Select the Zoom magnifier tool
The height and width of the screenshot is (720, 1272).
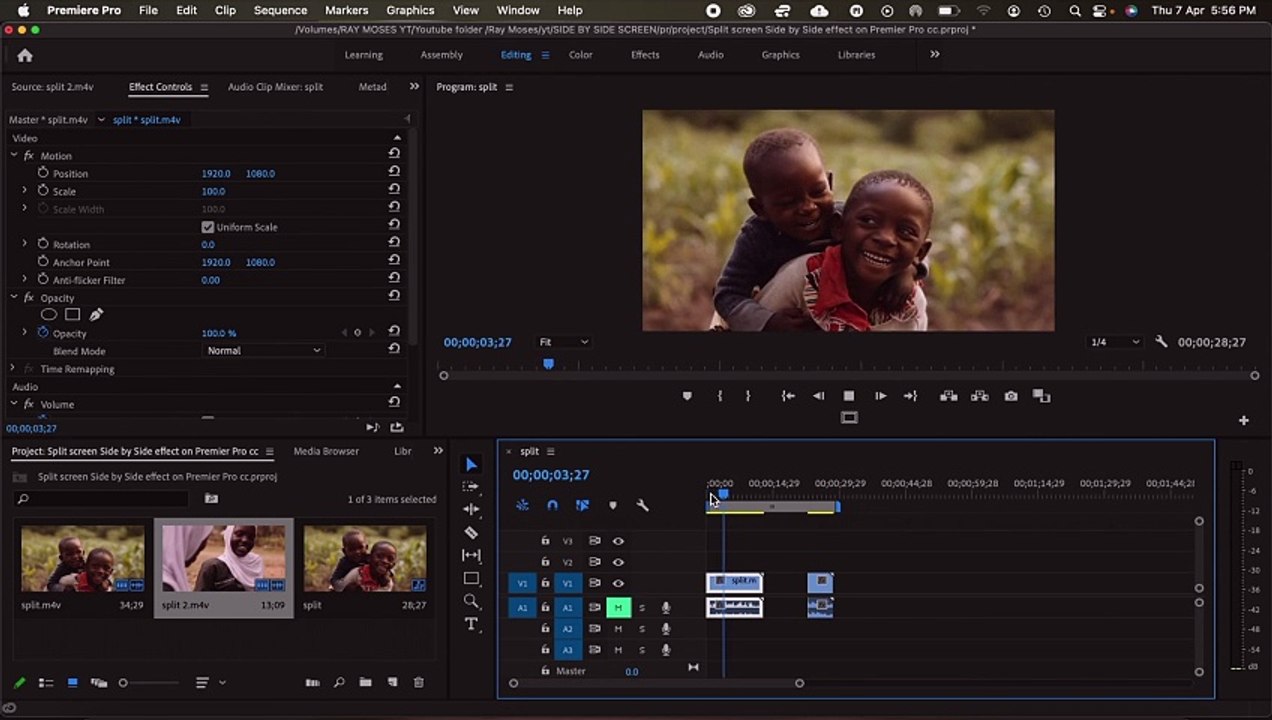[471, 601]
